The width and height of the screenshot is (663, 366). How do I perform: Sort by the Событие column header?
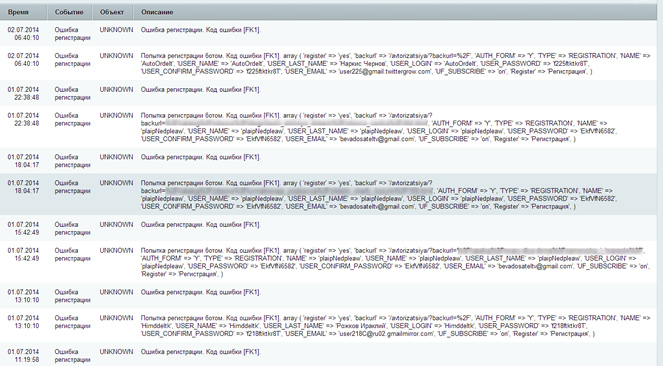(x=69, y=12)
